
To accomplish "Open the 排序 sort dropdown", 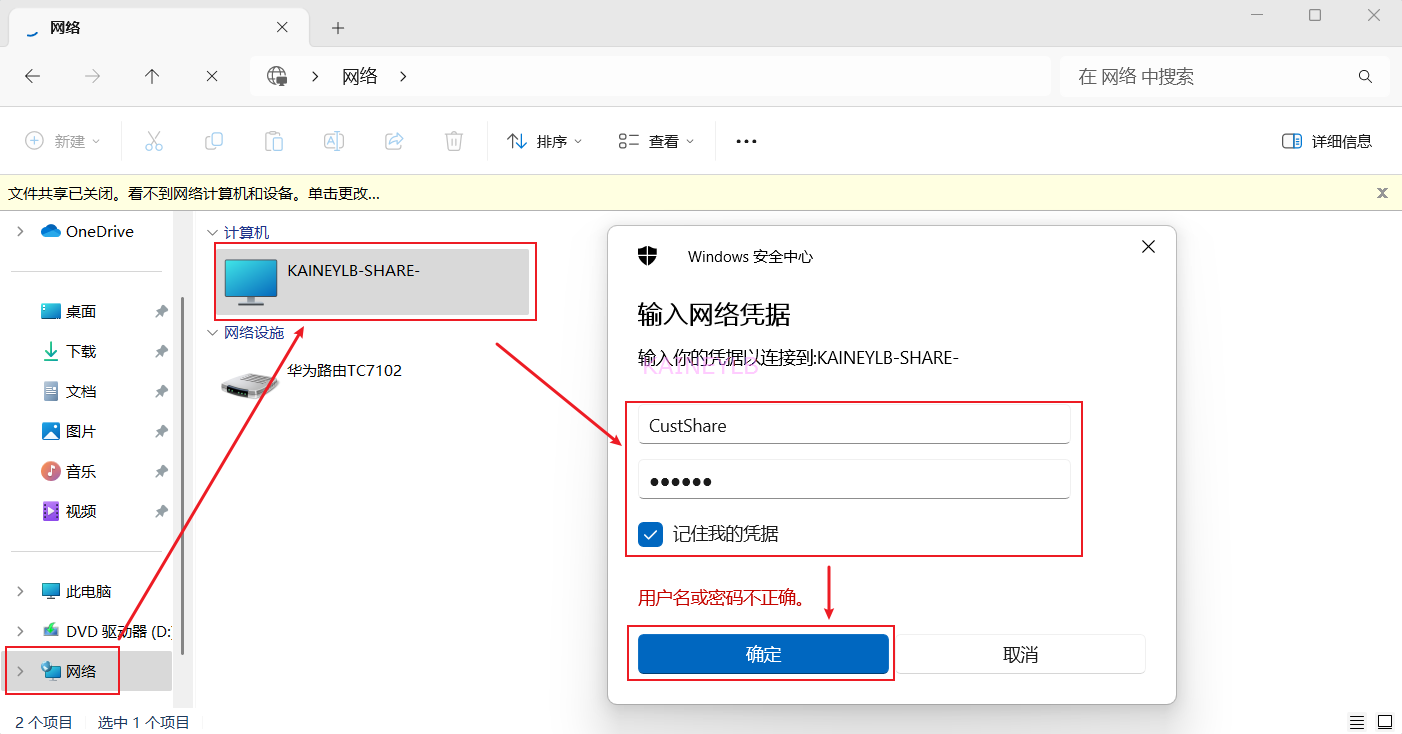I will point(545,141).
